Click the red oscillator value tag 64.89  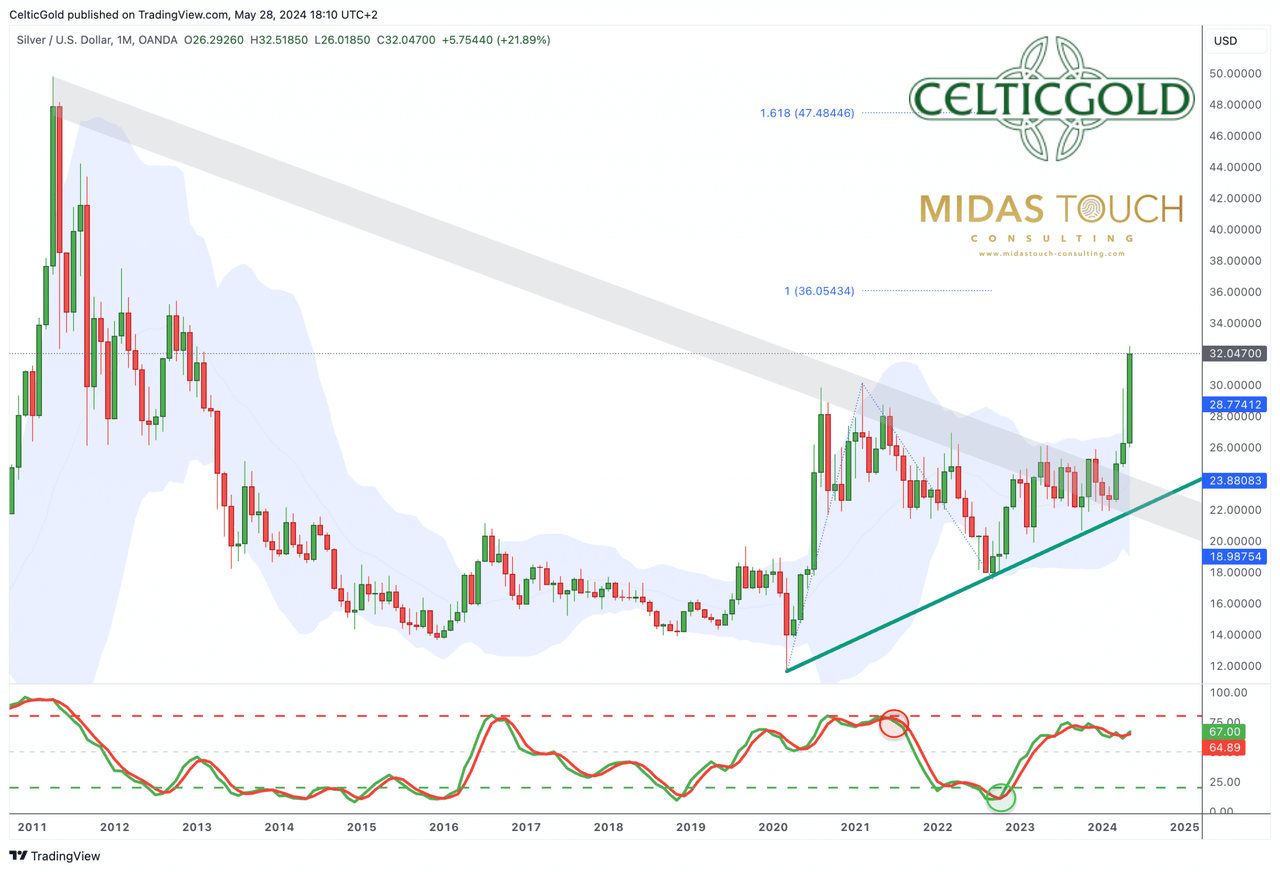click(x=1226, y=747)
